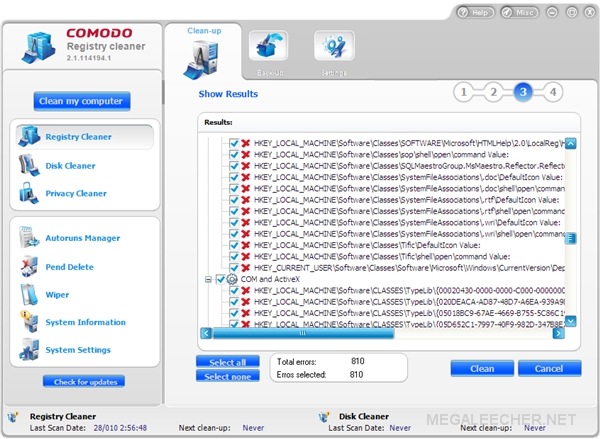Click the Clean my computer button
This screenshot has width=600, height=439.
tap(82, 101)
